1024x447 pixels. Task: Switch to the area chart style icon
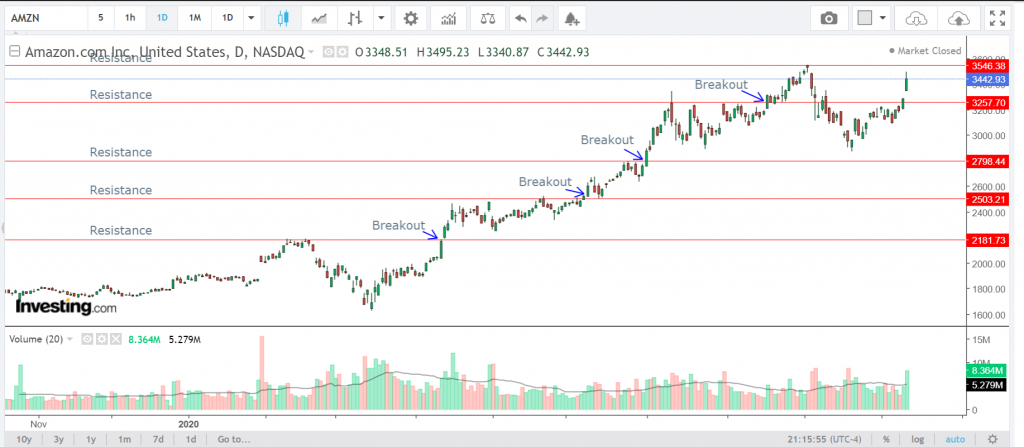319,18
